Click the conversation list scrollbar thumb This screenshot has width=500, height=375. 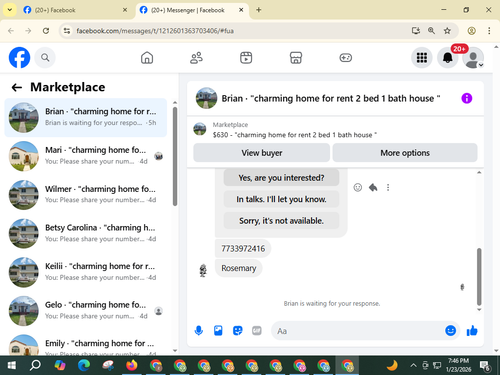coord(175,156)
